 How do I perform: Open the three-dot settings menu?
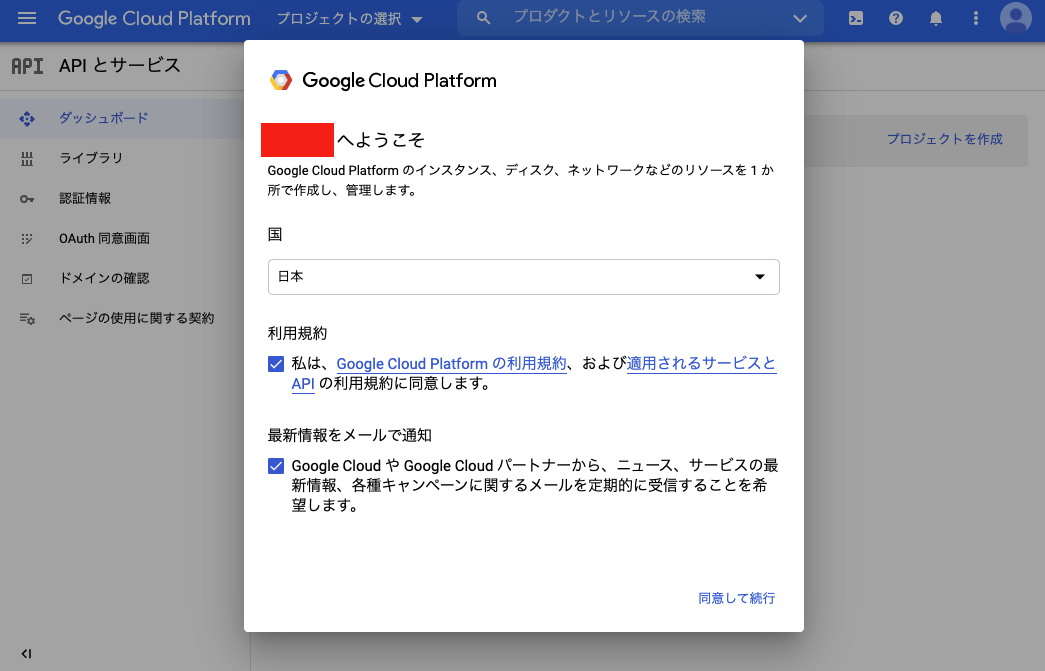[976, 18]
